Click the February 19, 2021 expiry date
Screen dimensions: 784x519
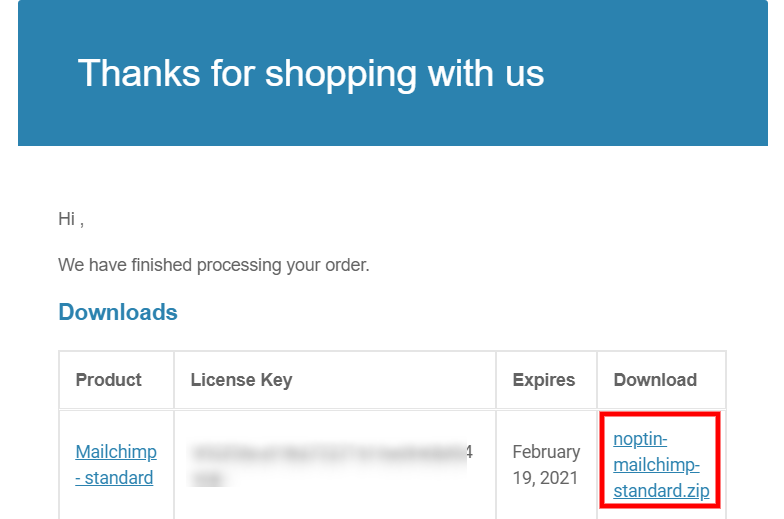click(x=546, y=464)
